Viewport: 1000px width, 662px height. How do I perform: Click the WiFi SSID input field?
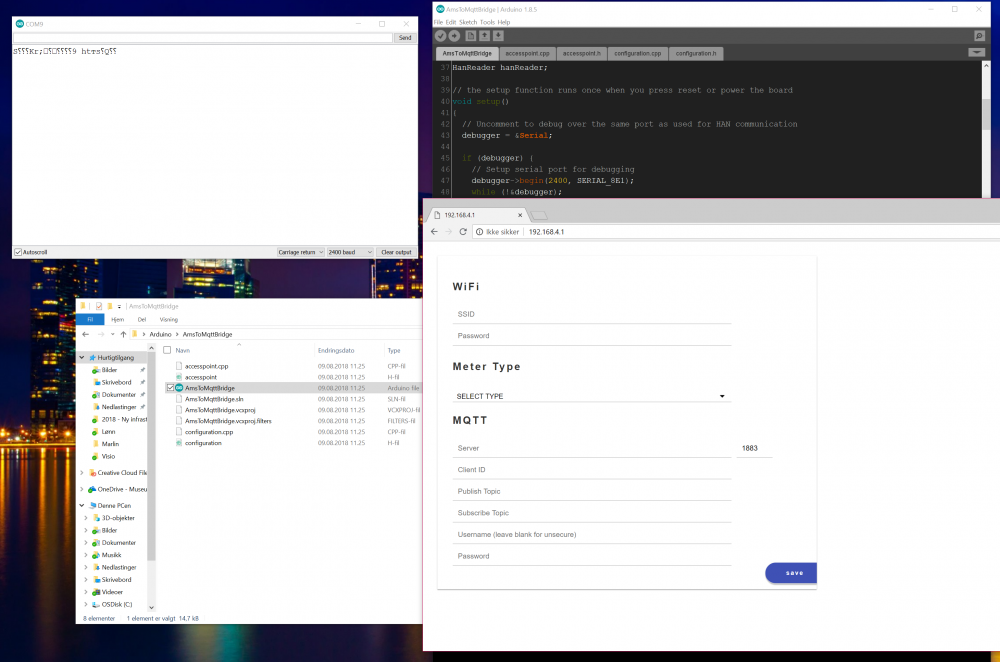click(593, 314)
